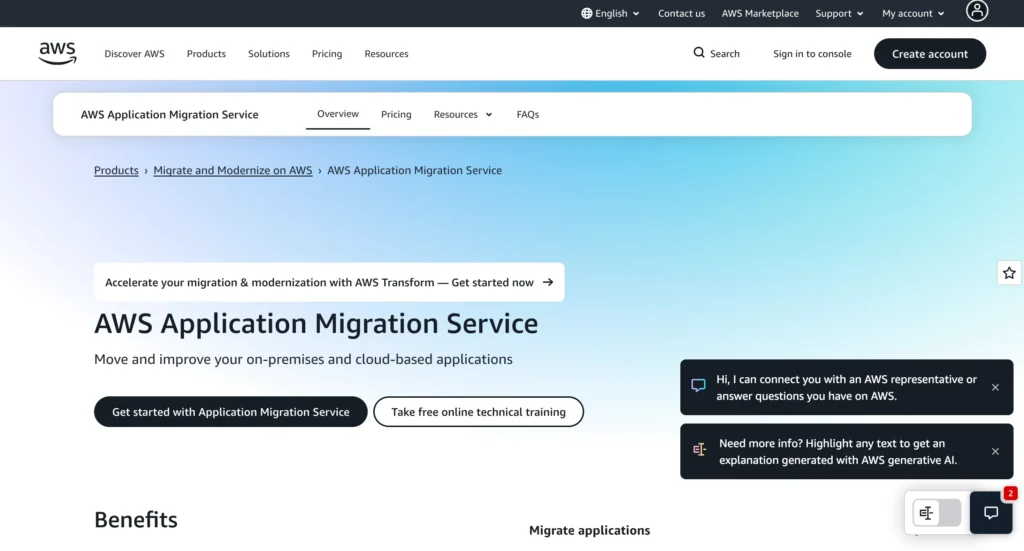
Task: Close the AWS representative chat notification
Action: pos(995,387)
